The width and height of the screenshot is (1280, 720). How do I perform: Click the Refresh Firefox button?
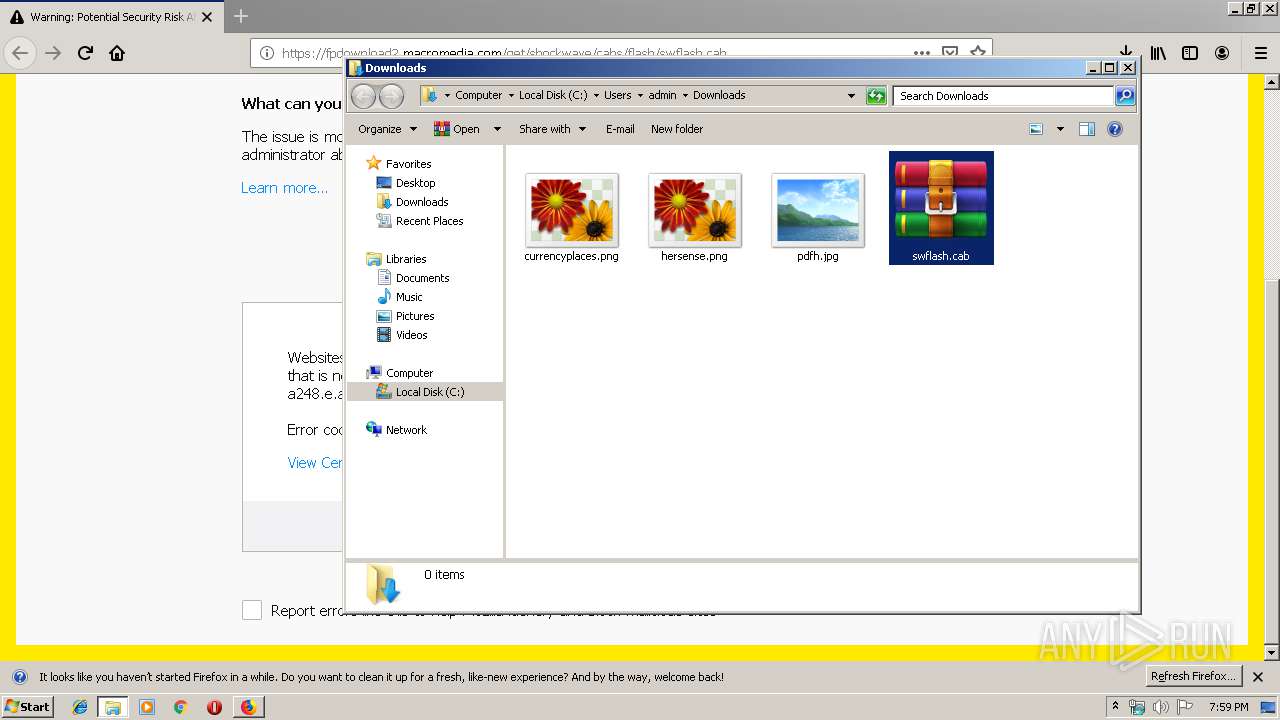tap(1194, 676)
